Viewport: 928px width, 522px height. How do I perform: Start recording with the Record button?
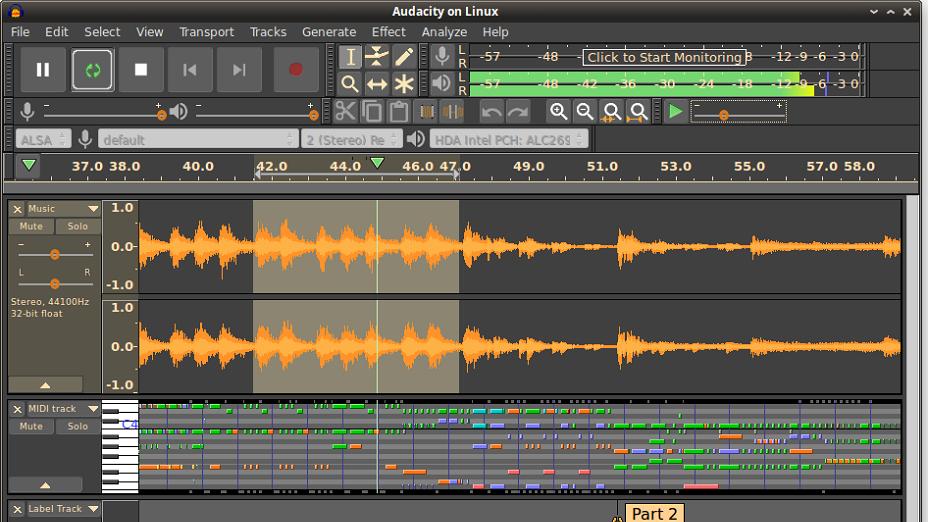click(x=296, y=70)
